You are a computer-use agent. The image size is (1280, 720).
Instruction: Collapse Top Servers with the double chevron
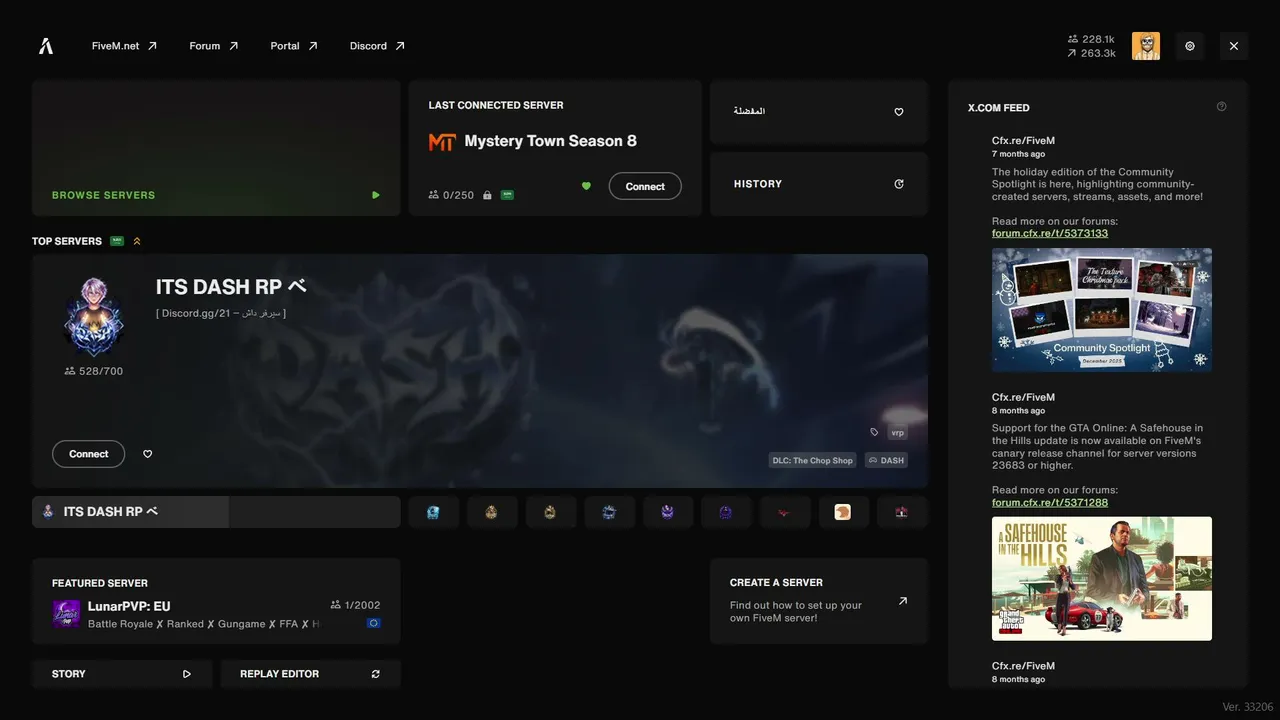(x=137, y=241)
